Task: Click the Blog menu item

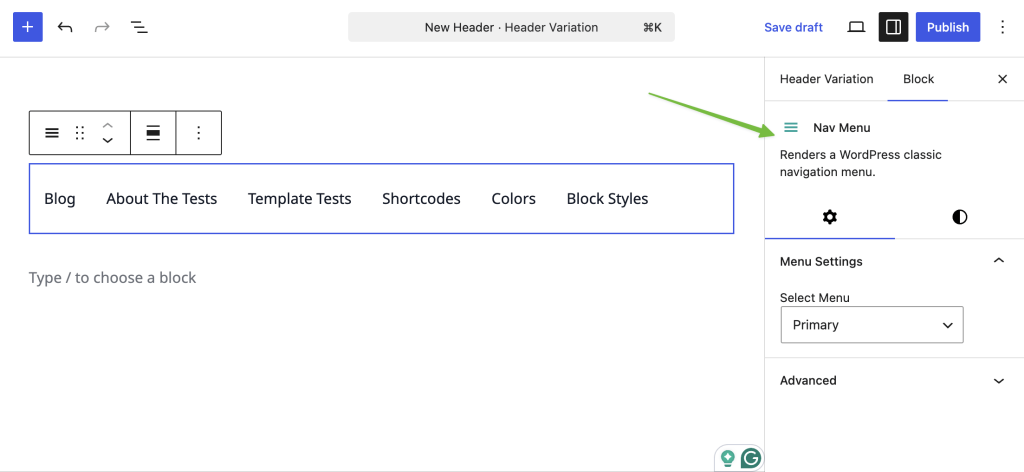Action: pos(60,198)
